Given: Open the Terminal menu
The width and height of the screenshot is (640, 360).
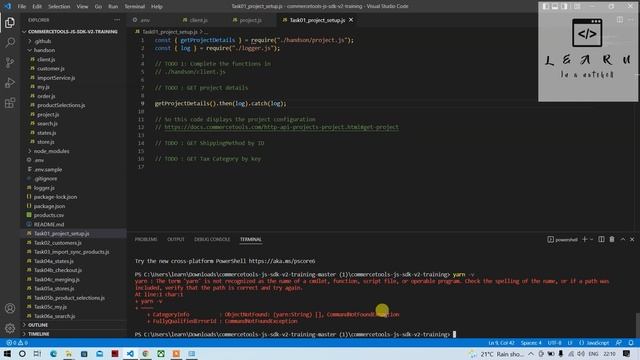Looking at the screenshot, I should click(x=135, y=6).
